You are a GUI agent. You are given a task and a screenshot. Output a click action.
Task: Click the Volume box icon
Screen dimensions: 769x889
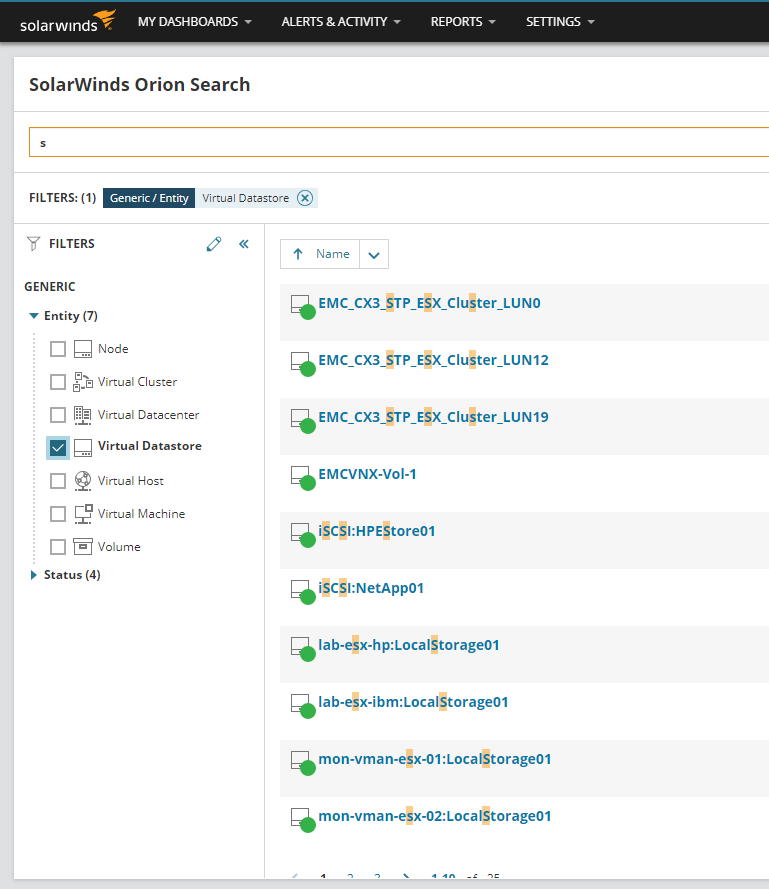coord(83,547)
